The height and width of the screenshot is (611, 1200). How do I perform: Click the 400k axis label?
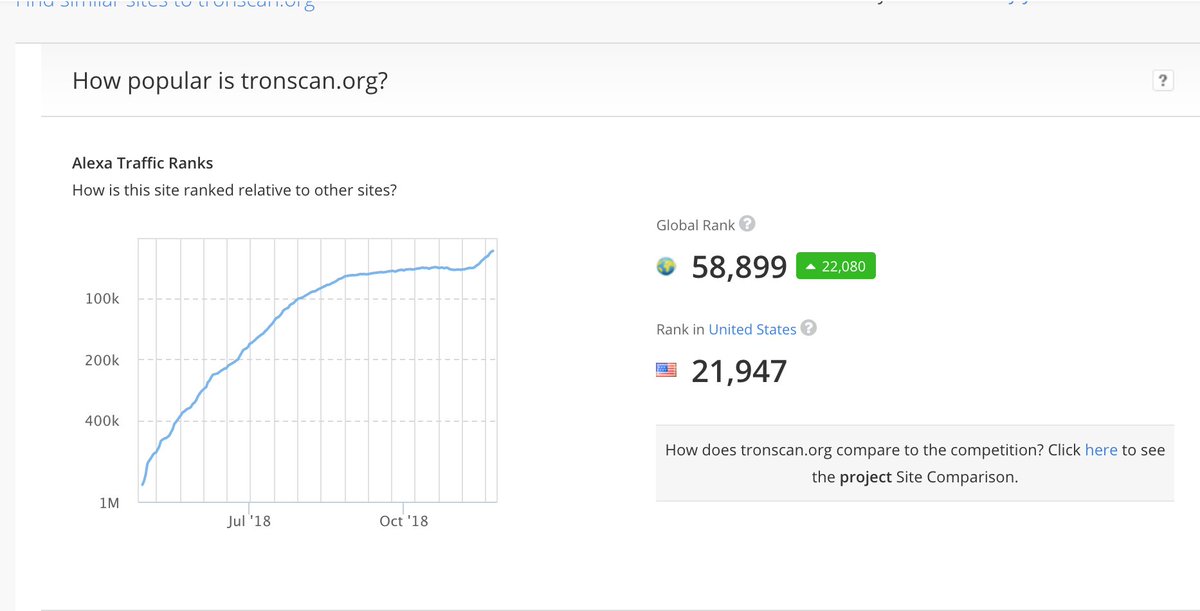coord(102,421)
